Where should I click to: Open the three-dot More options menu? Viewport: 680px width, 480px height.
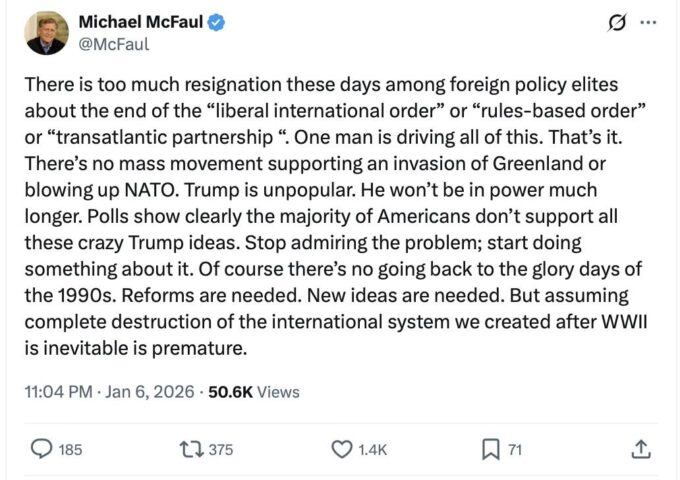[648, 22]
